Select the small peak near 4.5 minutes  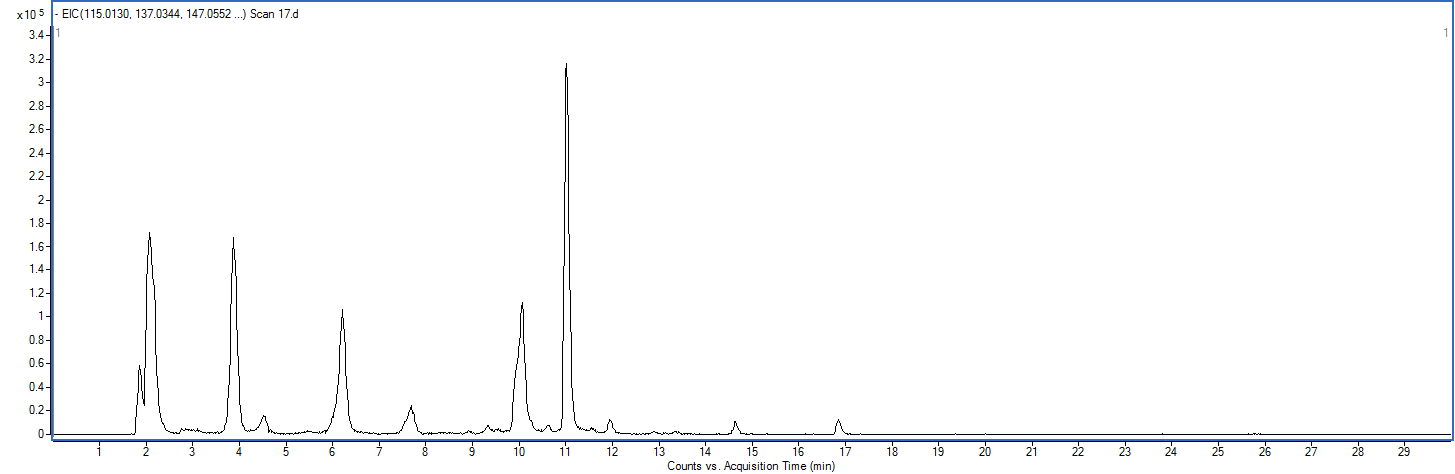(264, 417)
